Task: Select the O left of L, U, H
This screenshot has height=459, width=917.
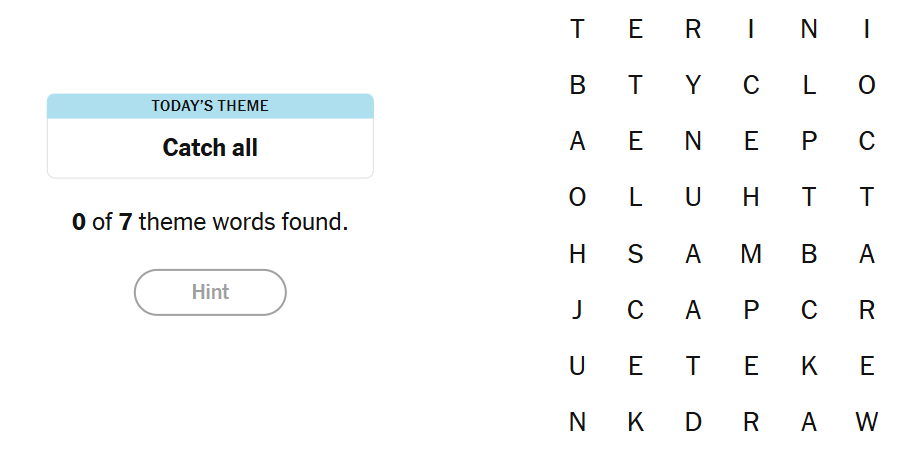Action: pyautogui.click(x=577, y=198)
